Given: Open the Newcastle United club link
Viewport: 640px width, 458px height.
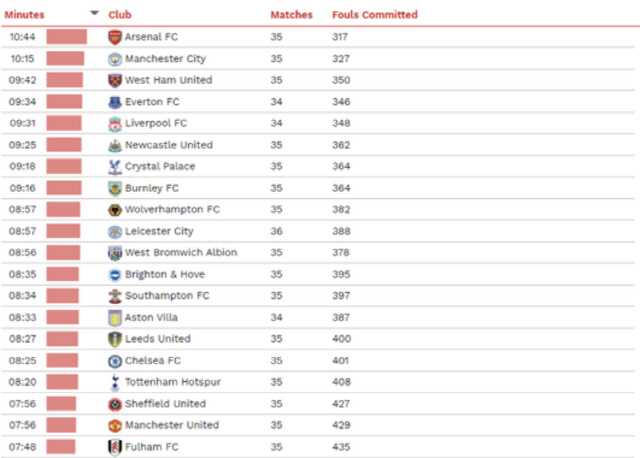Looking at the screenshot, I should tap(169, 145).
